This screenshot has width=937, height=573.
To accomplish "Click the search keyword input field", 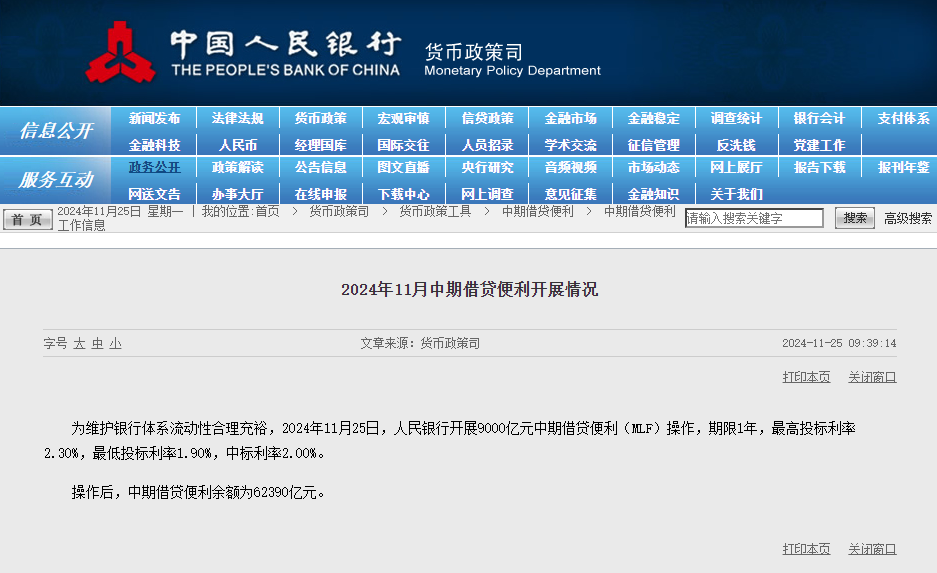I will (x=754, y=218).
